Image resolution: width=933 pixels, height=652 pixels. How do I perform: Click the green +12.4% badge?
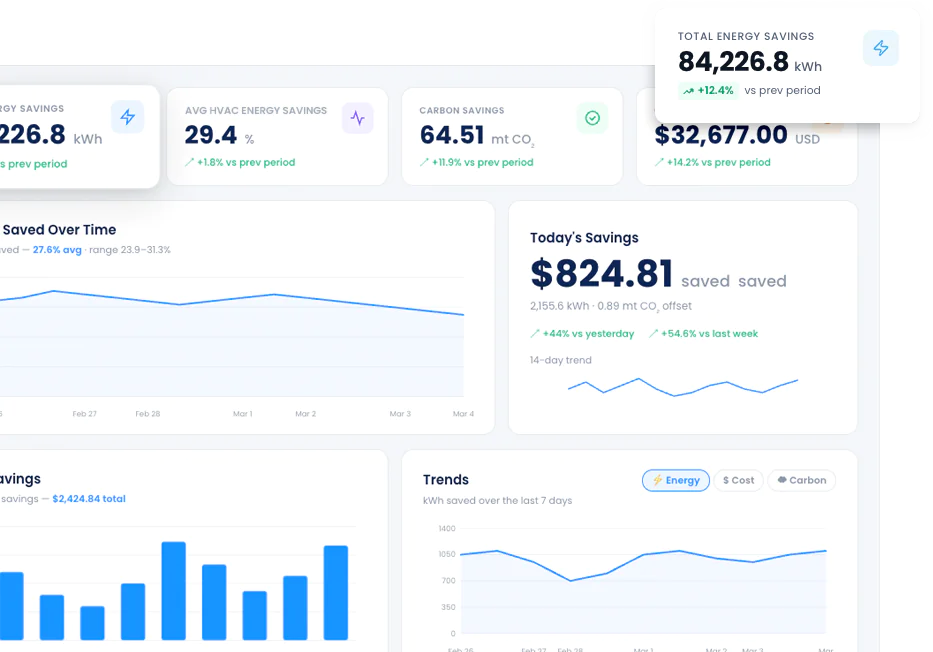tap(708, 90)
